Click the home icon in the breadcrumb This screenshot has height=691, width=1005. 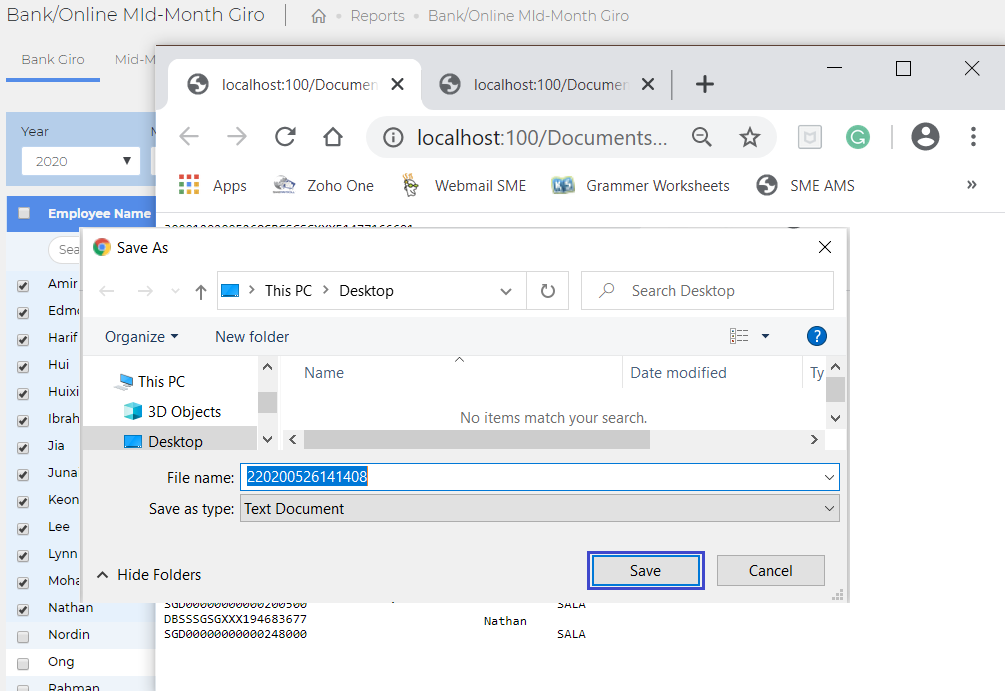pyautogui.click(x=319, y=16)
